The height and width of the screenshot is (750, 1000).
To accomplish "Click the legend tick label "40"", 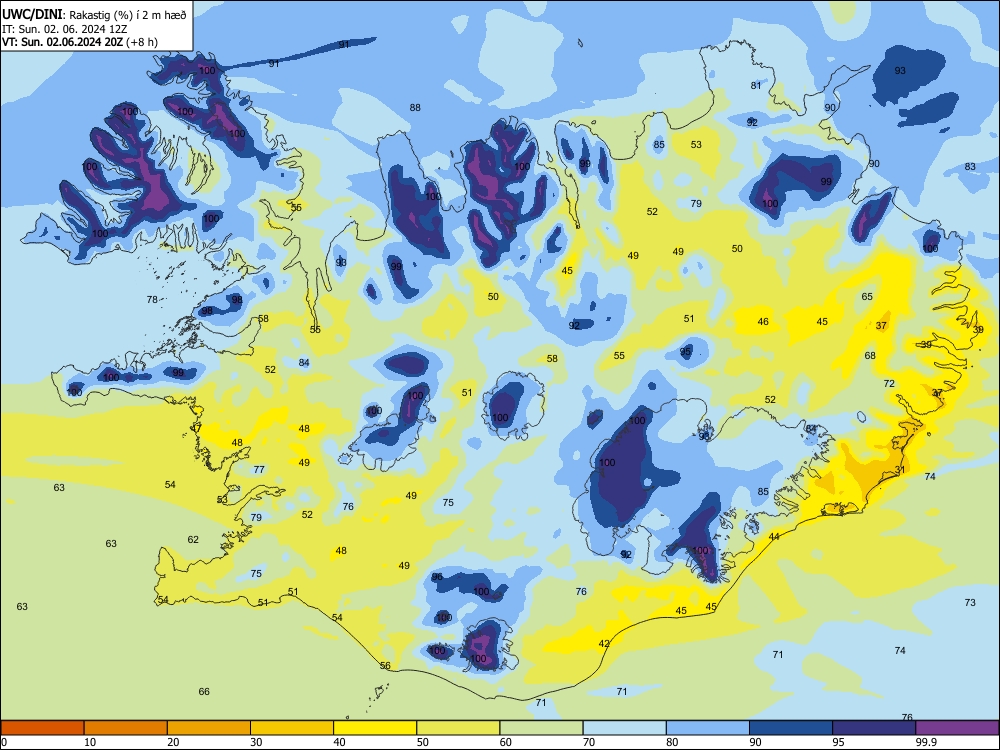I will 340,742.
